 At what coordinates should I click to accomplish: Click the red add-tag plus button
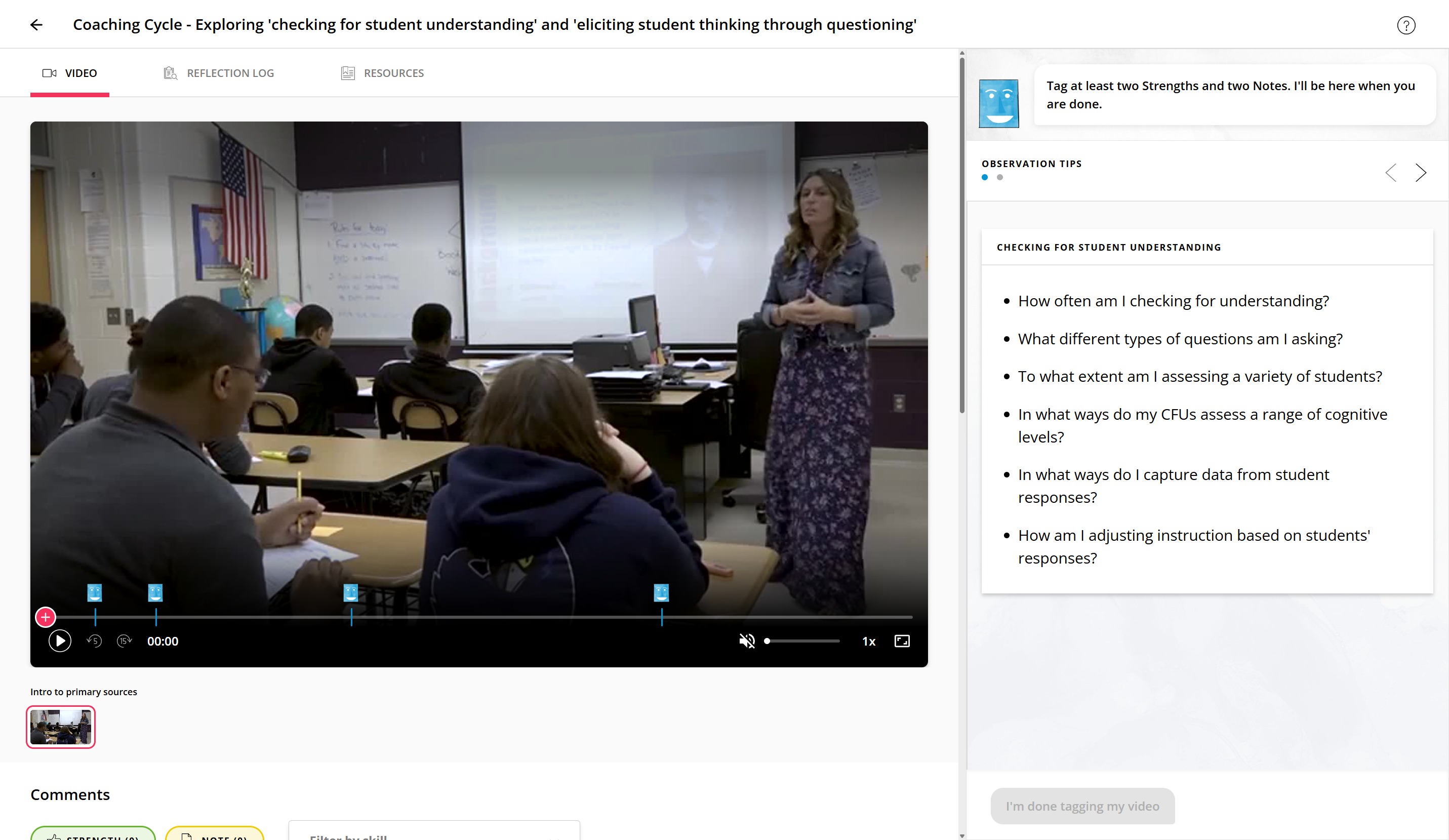(46, 618)
